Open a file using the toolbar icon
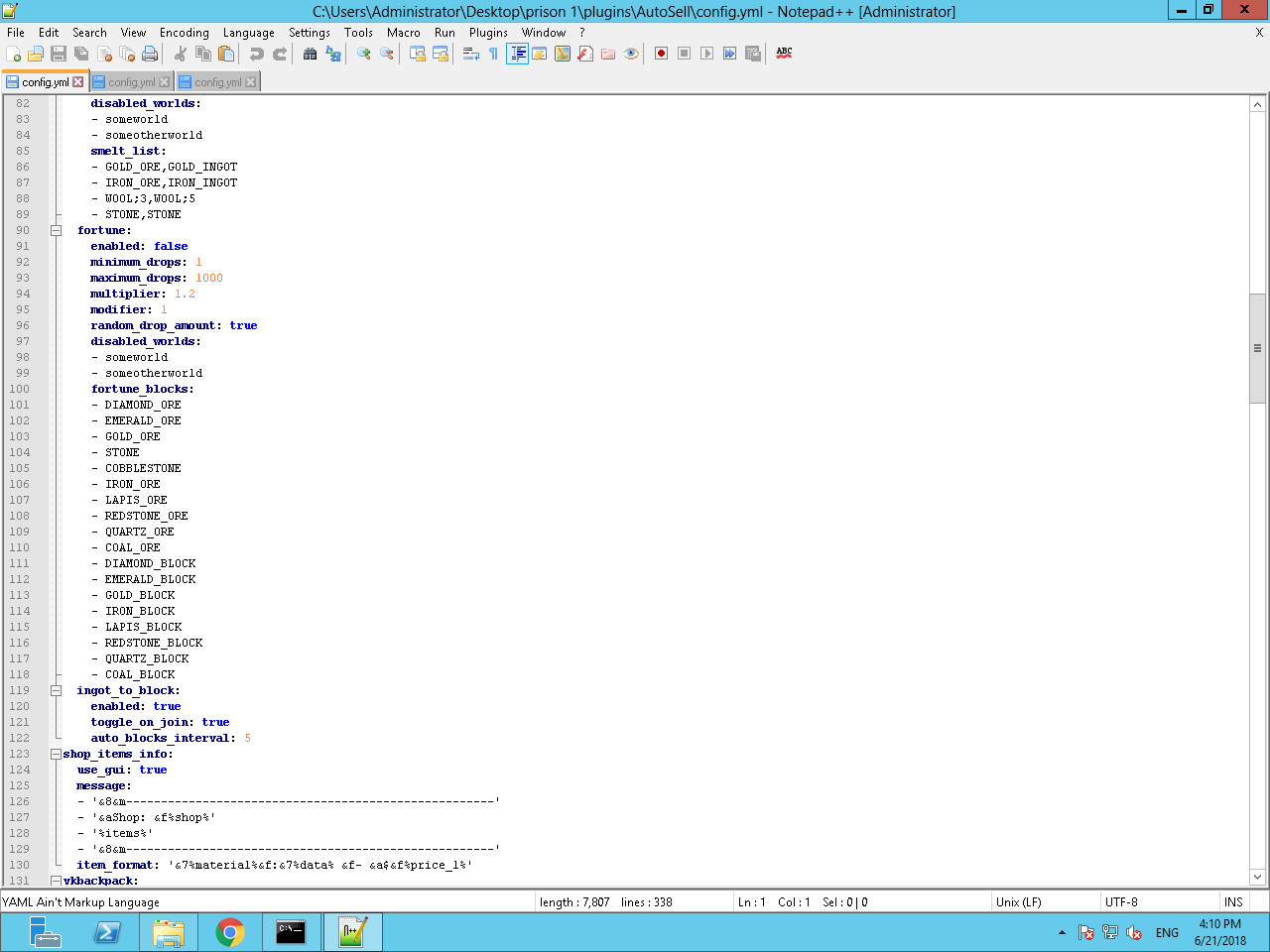 point(34,54)
